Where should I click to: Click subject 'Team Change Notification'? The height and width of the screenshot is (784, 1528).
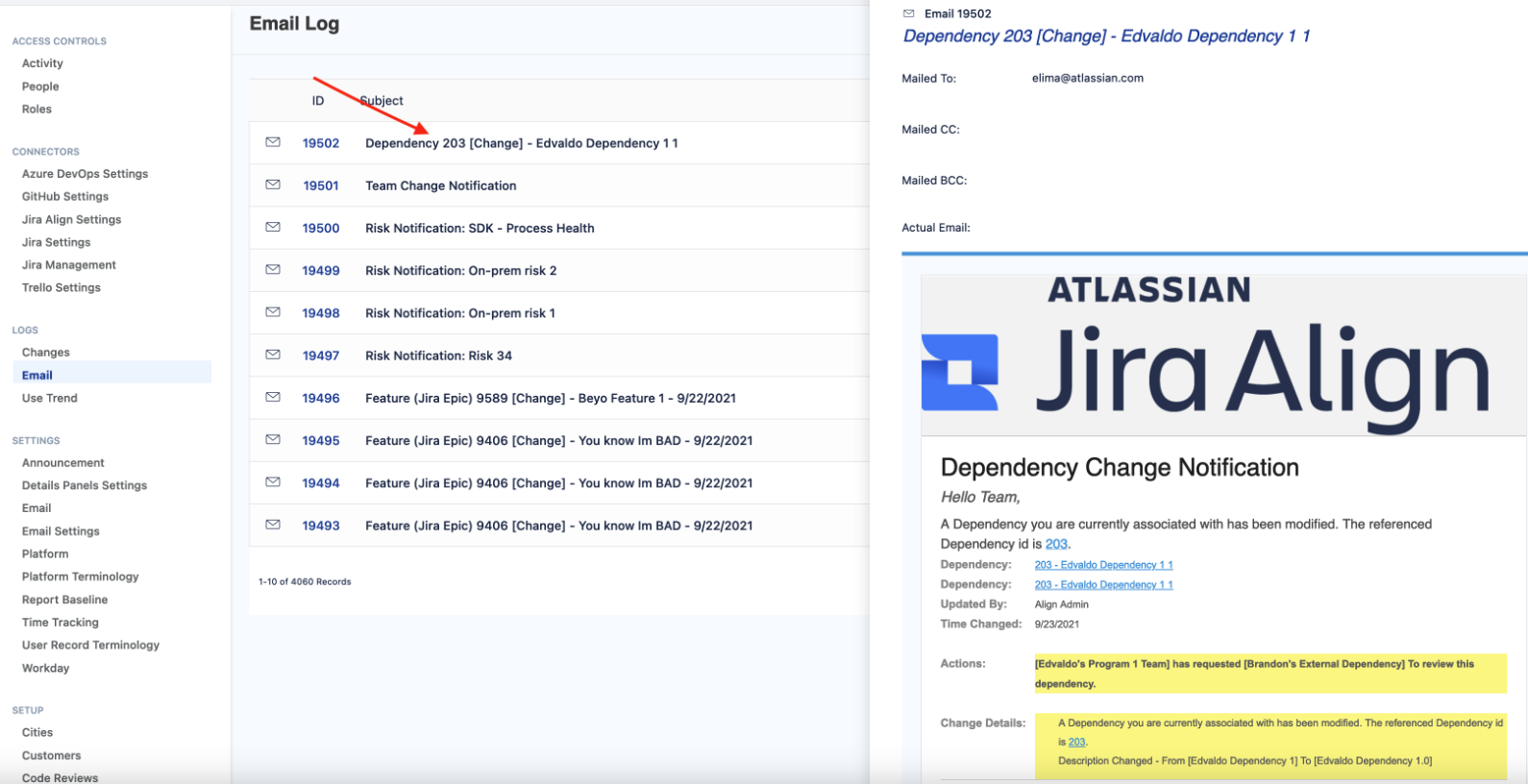pos(440,185)
